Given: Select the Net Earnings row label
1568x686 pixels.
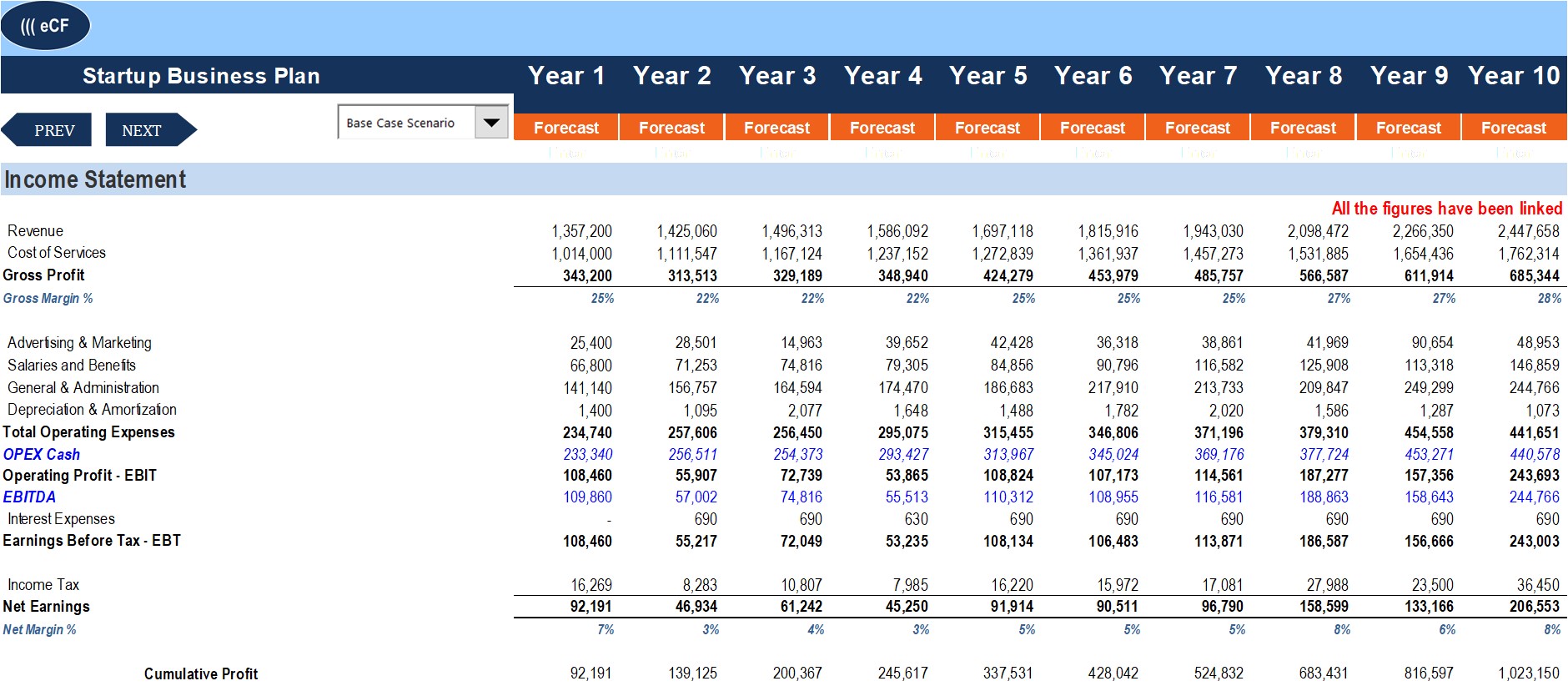Looking at the screenshot, I should [x=46, y=607].
